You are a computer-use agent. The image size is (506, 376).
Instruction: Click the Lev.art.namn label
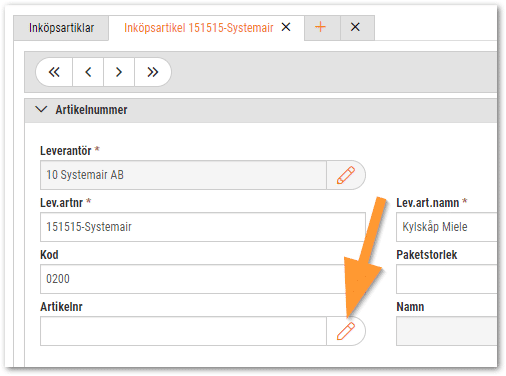pos(428,203)
